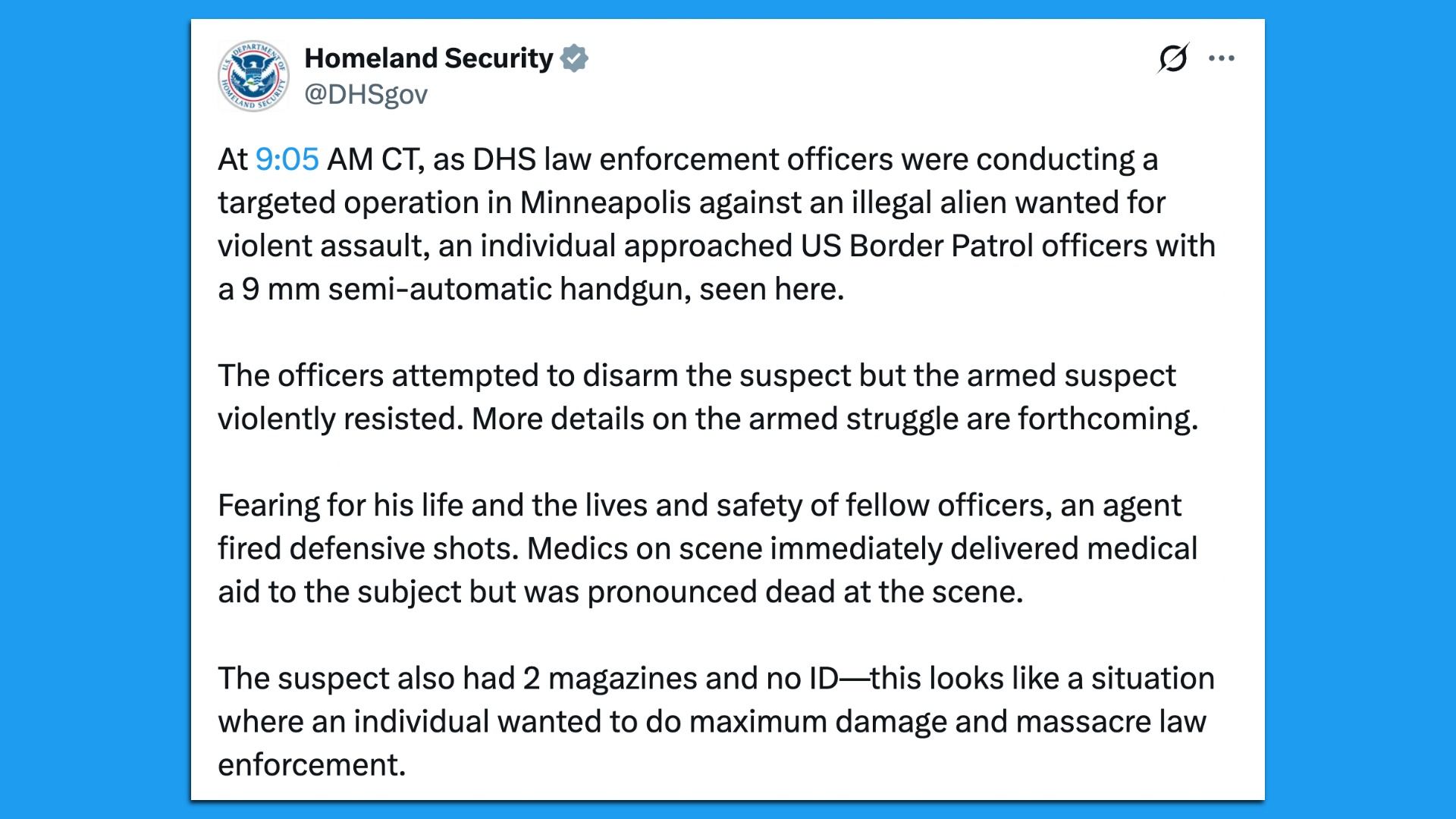Open the three-dot more options menu
The width and height of the screenshot is (1456, 819).
click(1222, 58)
